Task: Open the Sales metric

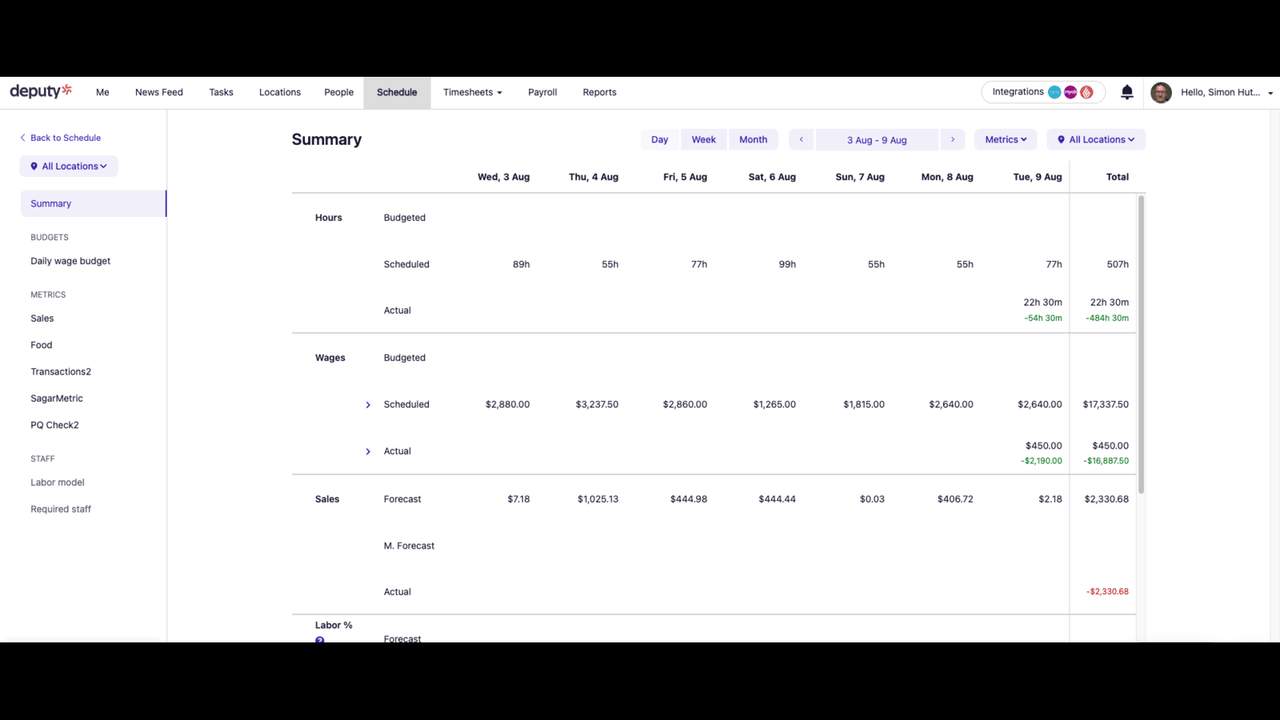Action: tap(42, 318)
